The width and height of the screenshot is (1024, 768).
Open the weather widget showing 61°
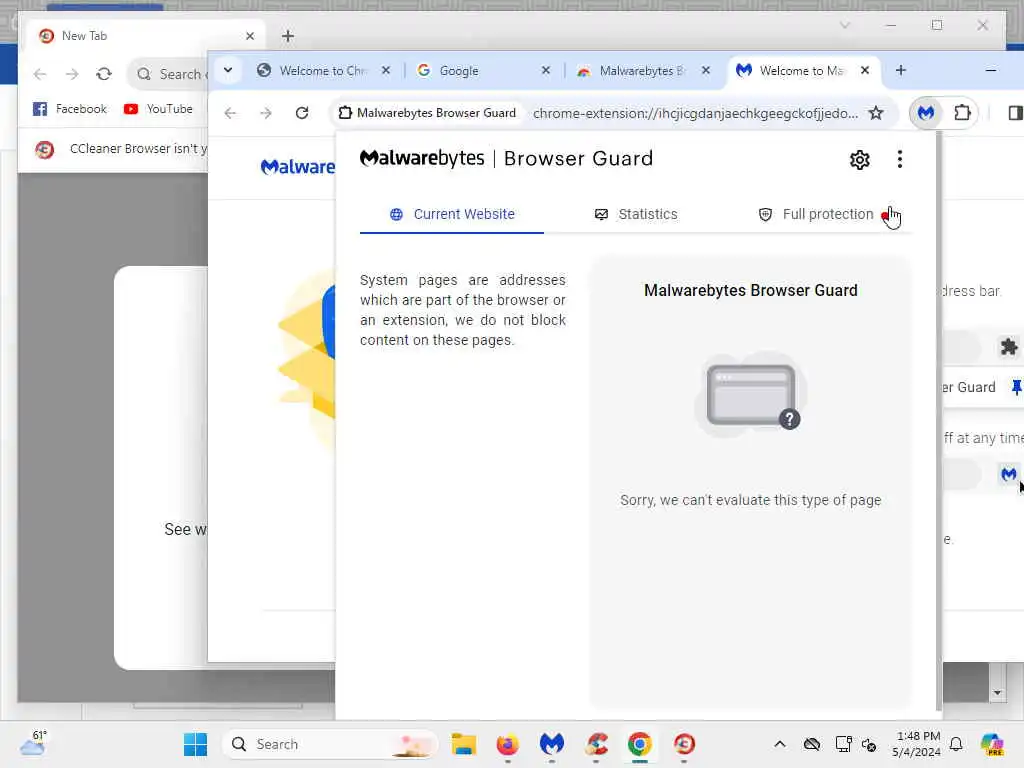pyautogui.click(x=33, y=744)
